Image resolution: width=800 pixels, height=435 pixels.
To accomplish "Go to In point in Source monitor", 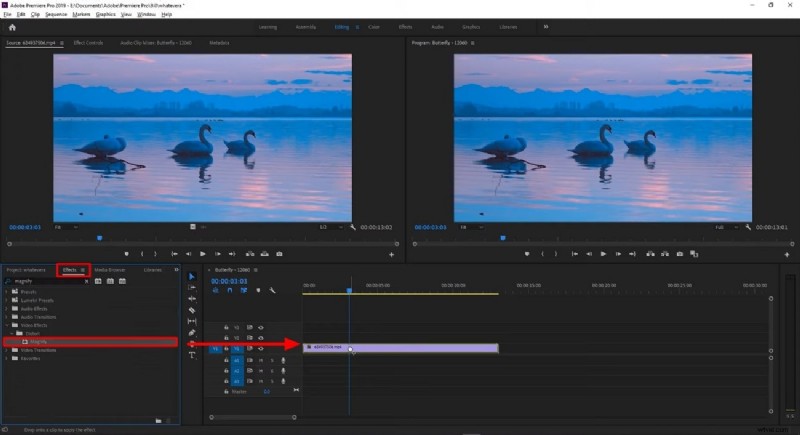I will 174,254.
